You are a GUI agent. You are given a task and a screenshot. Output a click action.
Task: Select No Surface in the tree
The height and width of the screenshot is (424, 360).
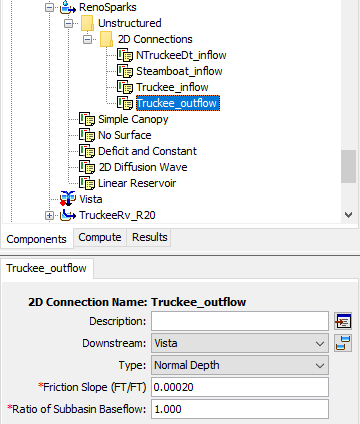tap(125, 135)
